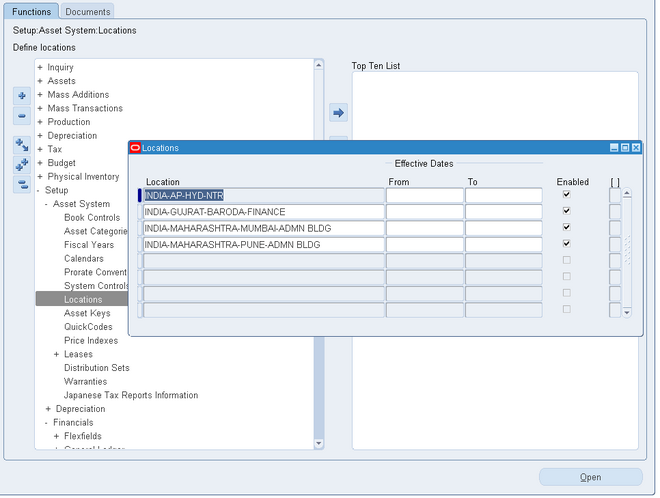660x498 pixels.
Task: Expand the Flexfields node
Action: coord(56,436)
